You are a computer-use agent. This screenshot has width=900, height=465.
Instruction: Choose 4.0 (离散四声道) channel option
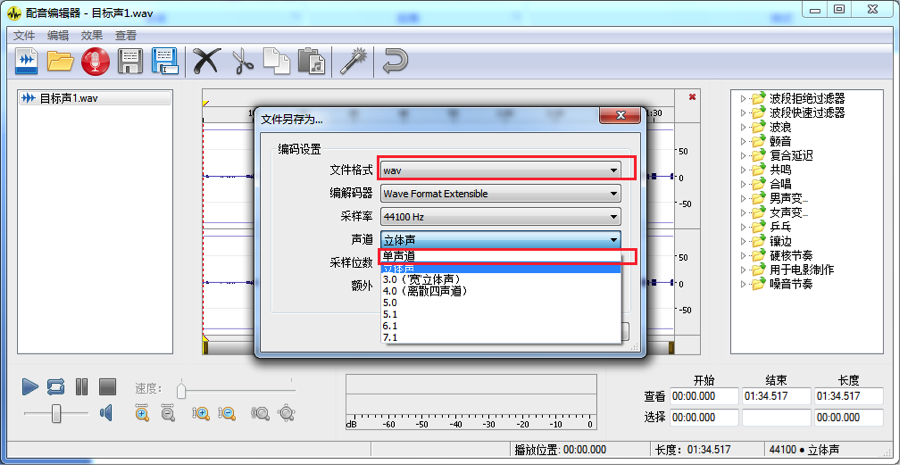point(501,291)
